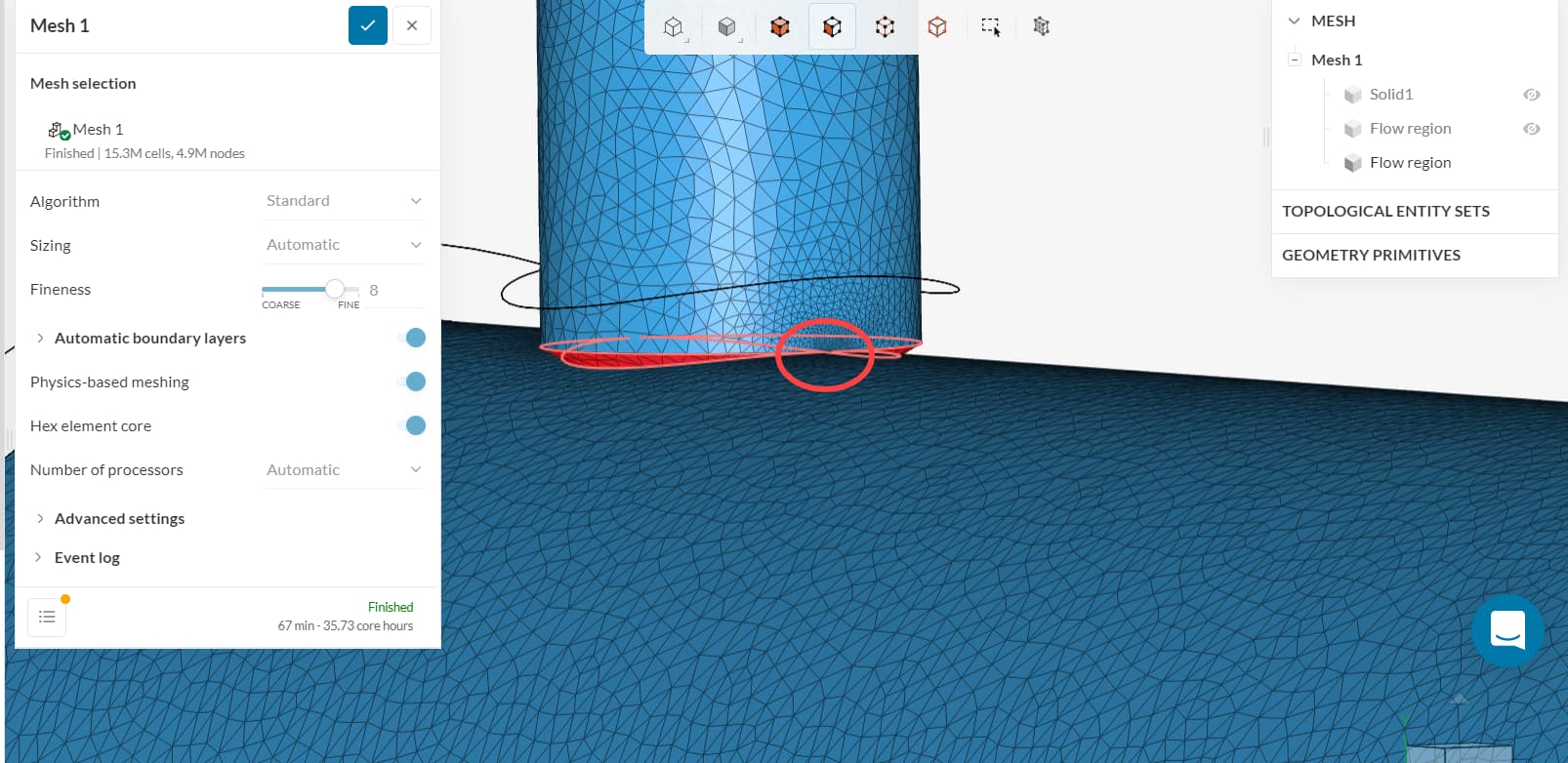Open the job status list icon
Image resolution: width=1568 pixels, height=763 pixels.
(47, 617)
